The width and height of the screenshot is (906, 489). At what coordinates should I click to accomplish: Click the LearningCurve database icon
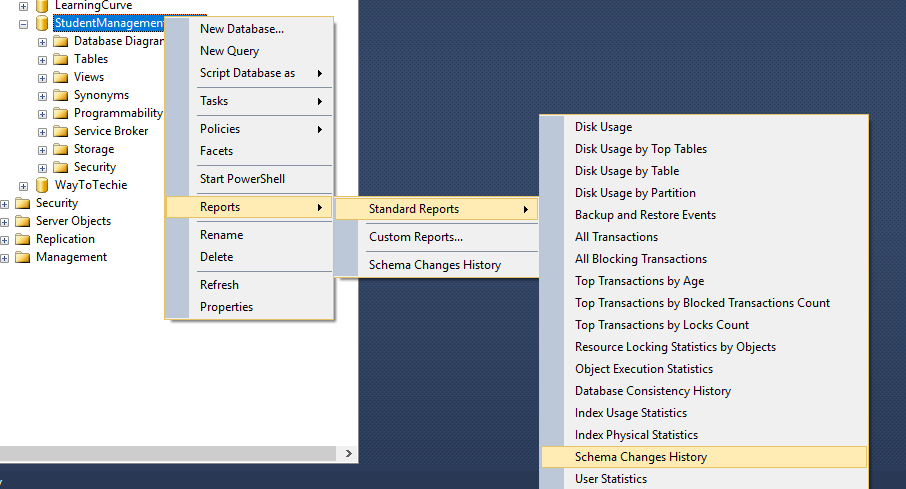42,5
